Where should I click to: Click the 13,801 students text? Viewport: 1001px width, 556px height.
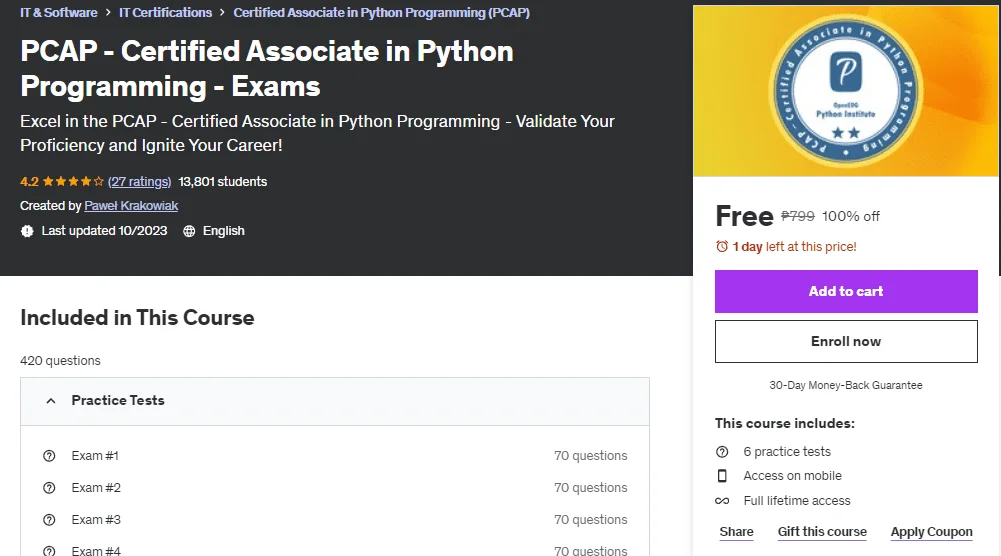[222, 181]
